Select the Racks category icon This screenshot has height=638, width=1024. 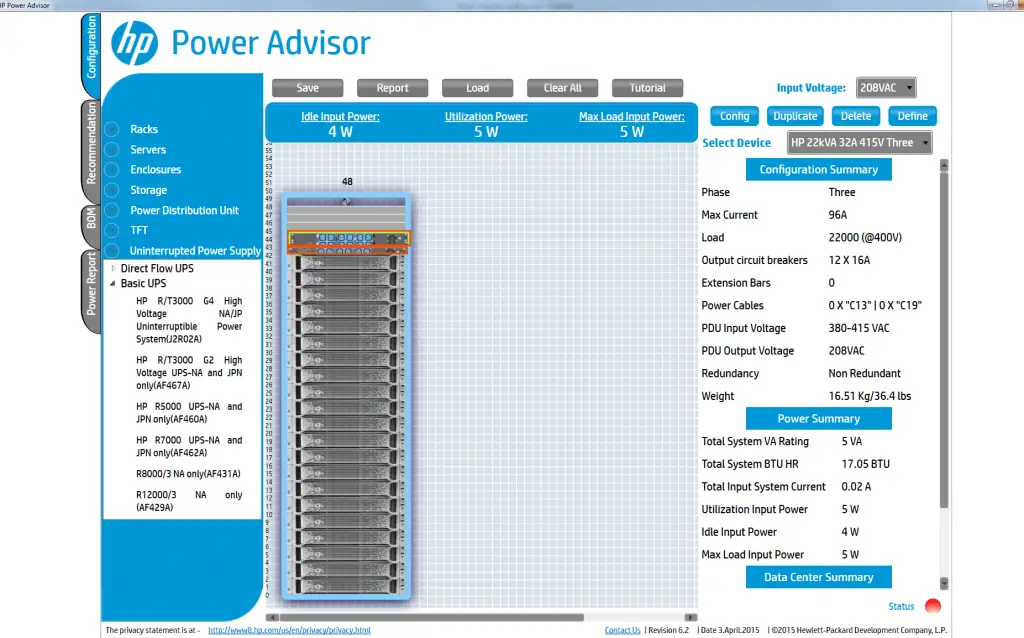pos(113,129)
